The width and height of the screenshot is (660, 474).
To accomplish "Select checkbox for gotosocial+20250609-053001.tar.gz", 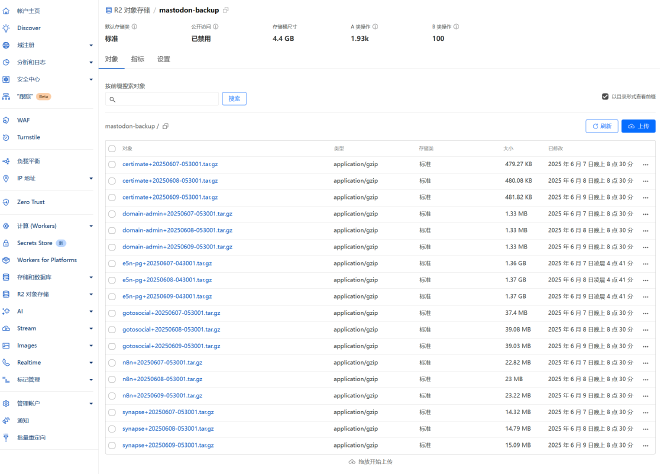I will click(112, 346).
